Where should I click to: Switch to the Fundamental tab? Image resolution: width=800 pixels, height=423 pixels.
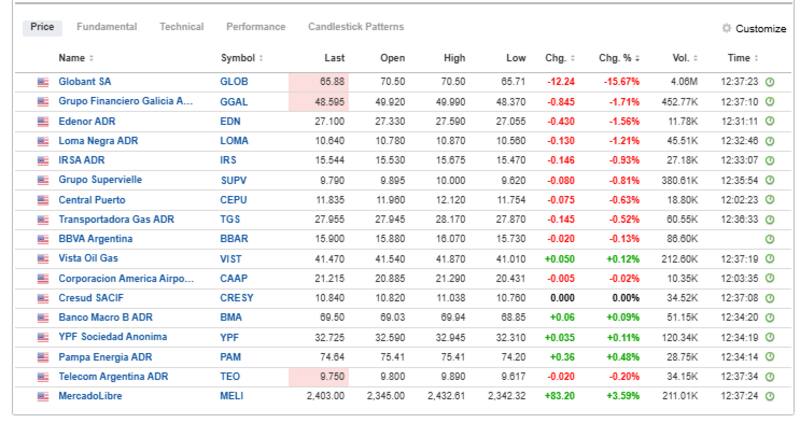point(108,27)
